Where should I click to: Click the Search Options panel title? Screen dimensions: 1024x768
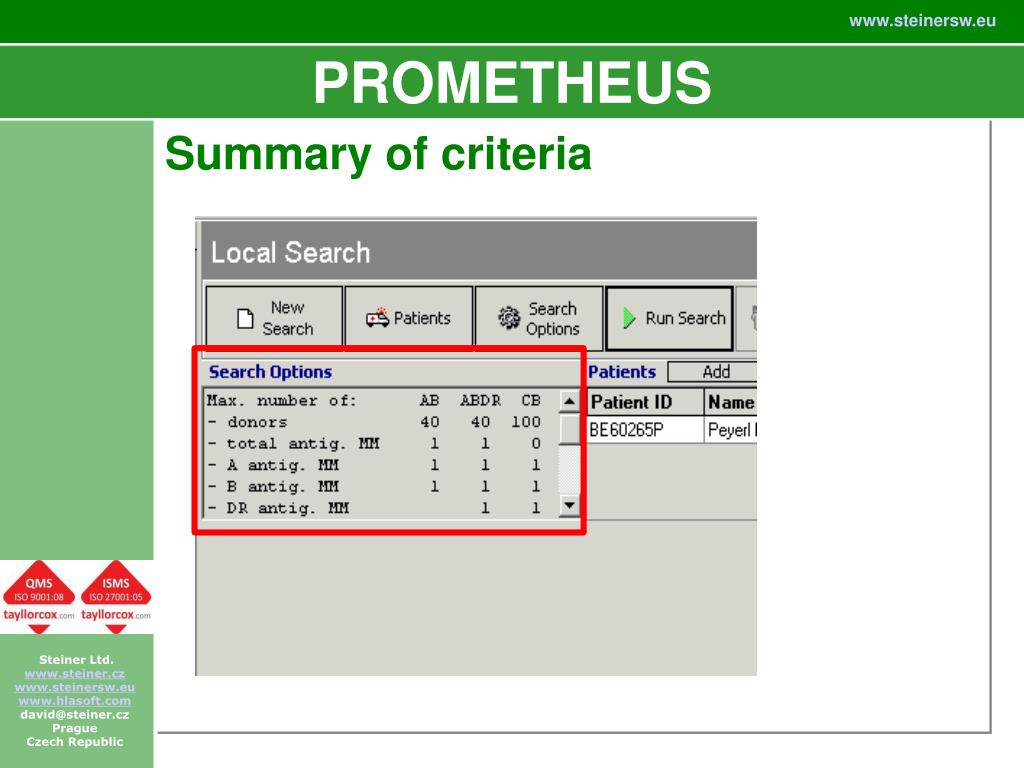click(x=270, y=372)
